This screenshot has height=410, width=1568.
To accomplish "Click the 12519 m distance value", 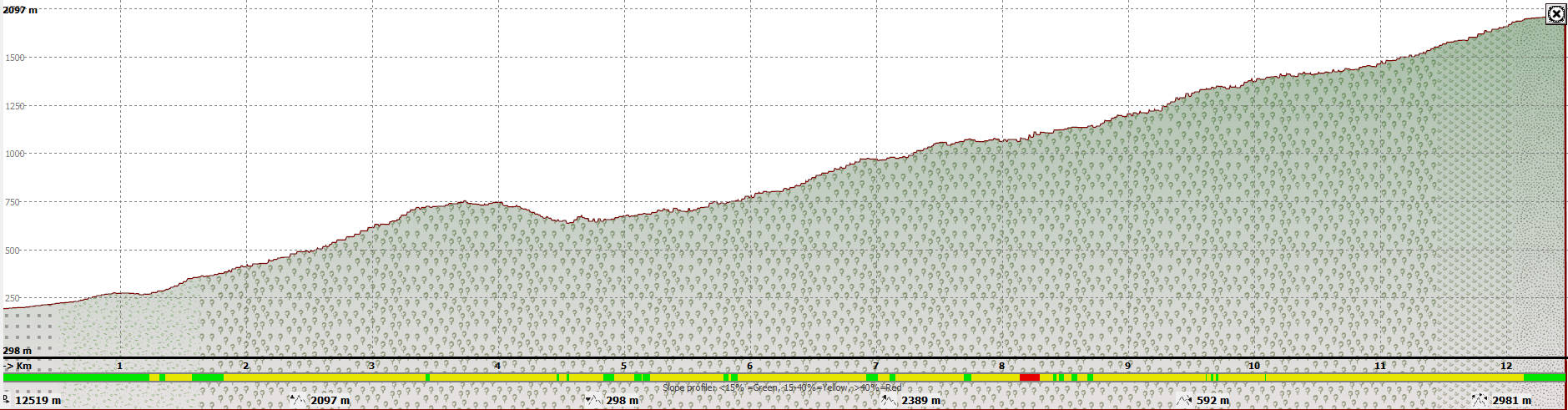I will [38, 400].
